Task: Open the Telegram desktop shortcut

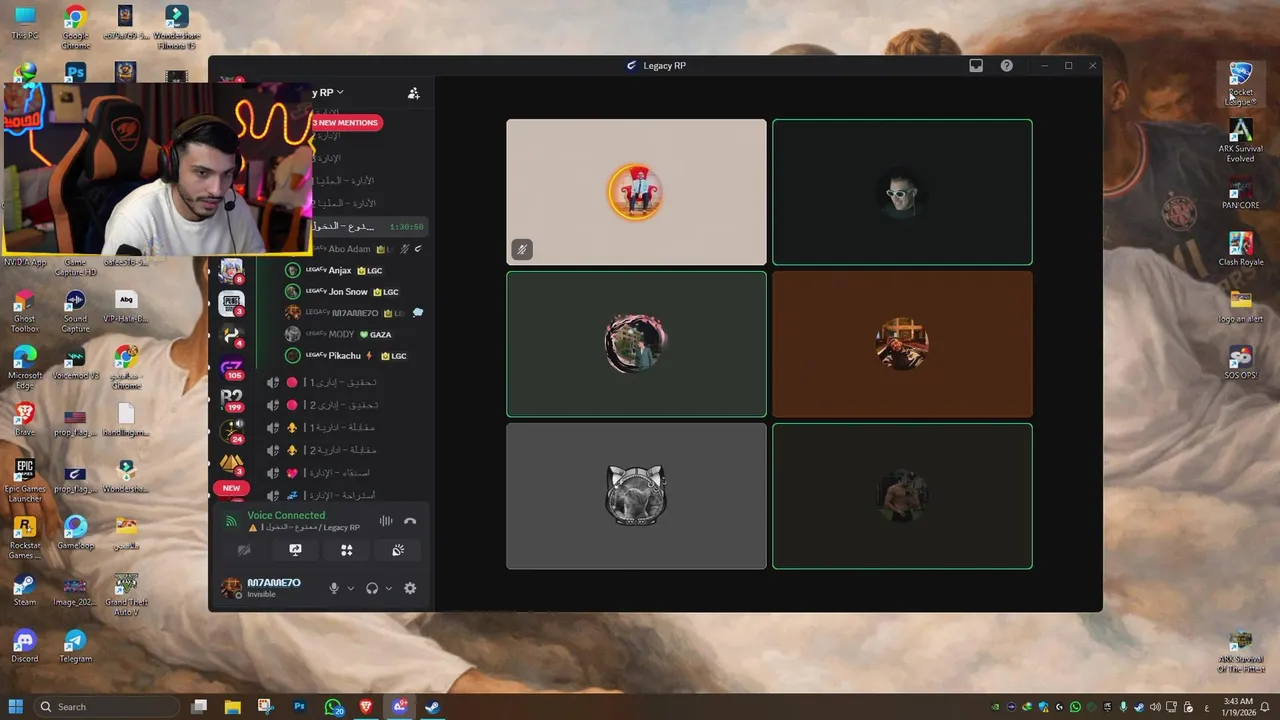Action: (75, 646)
